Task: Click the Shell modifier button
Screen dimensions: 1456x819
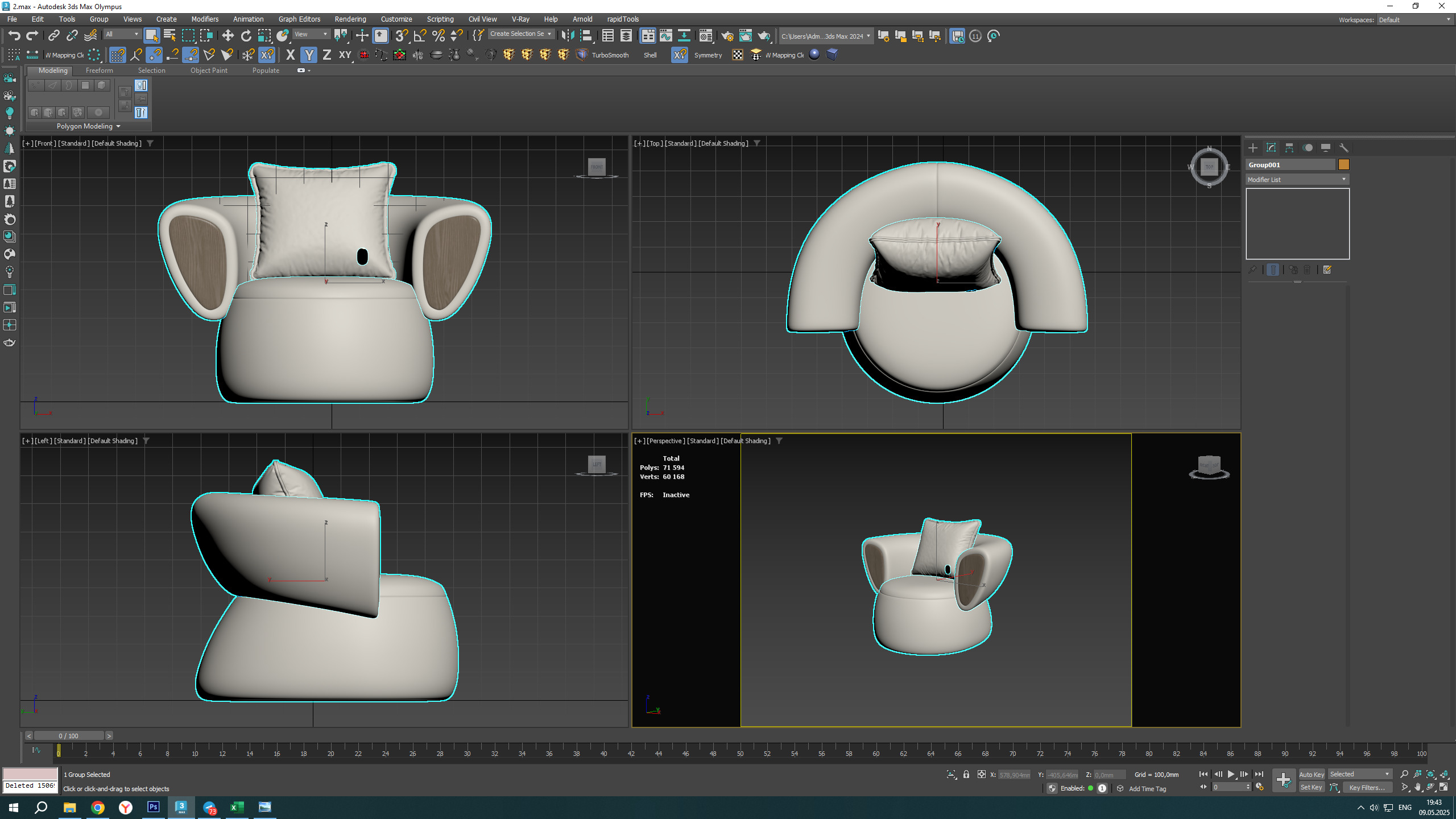Action: (650, 55)
